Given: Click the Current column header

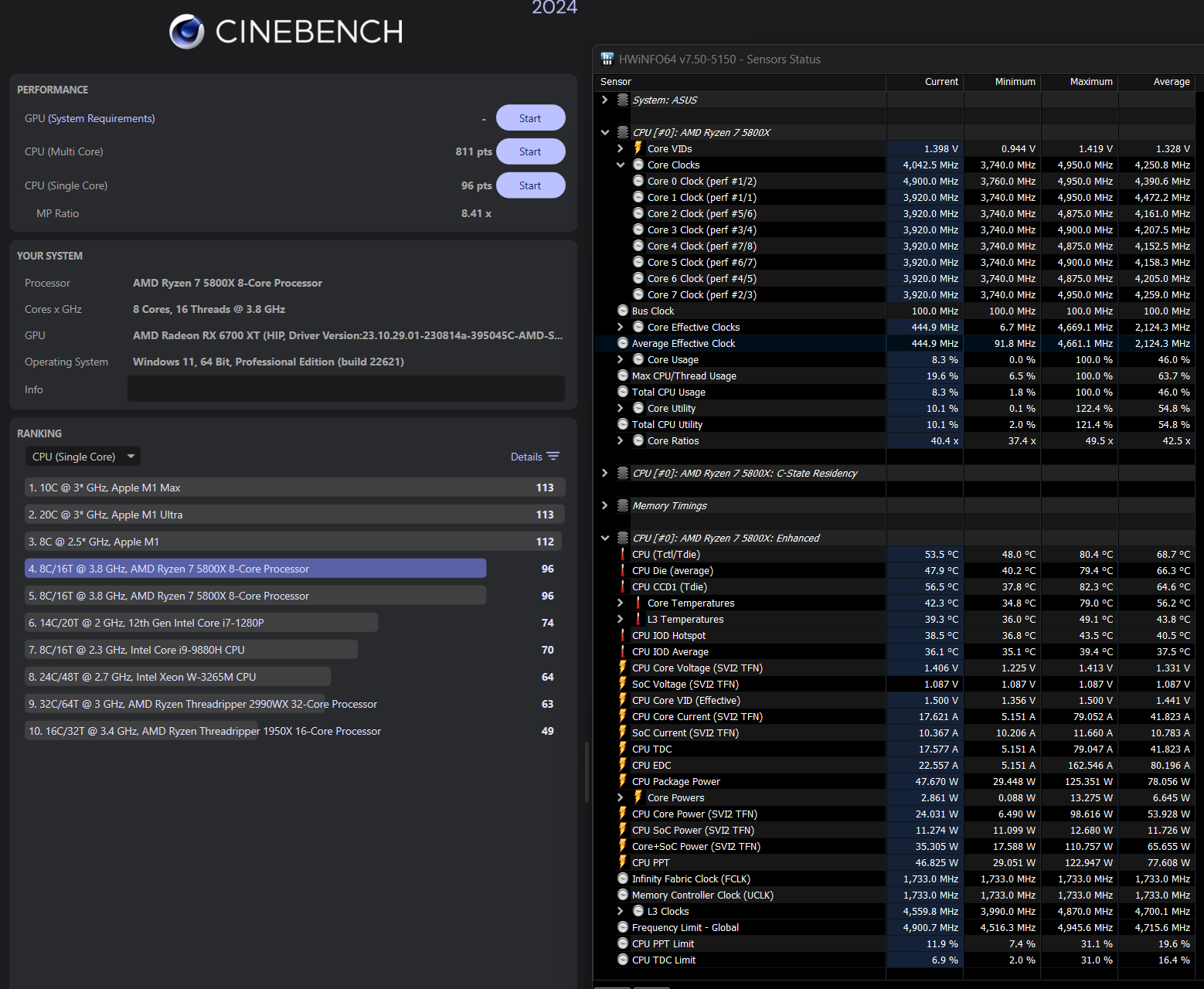Looking at the screenshot, I should [x=925, y=82].
